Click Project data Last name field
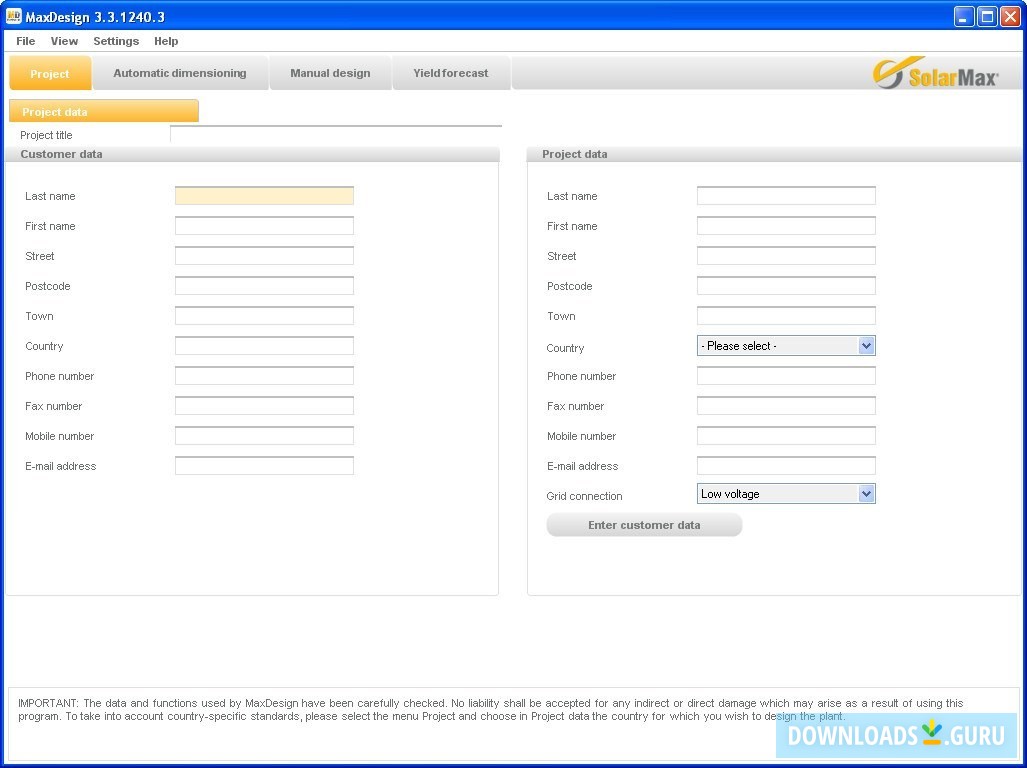The width and height of the screenshot is (1027, 768). [x=786, y=196]
